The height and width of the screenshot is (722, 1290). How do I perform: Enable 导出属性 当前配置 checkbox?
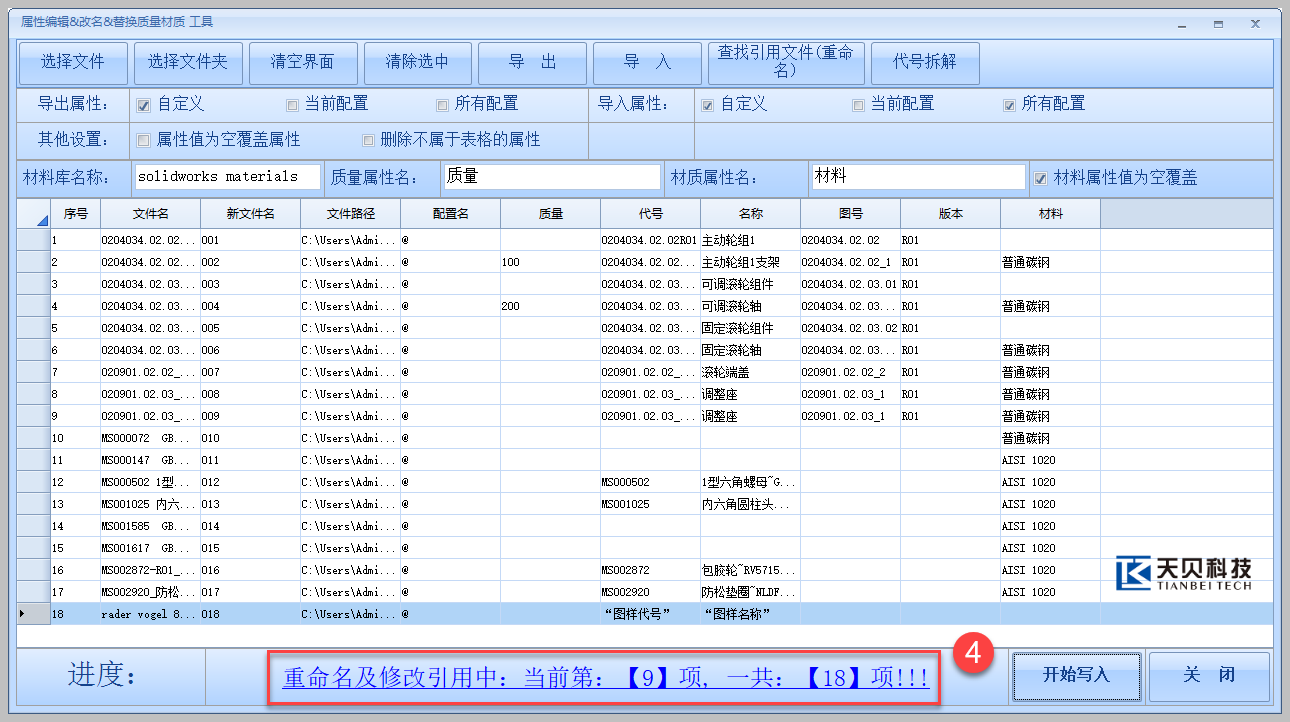coord(293,105)
